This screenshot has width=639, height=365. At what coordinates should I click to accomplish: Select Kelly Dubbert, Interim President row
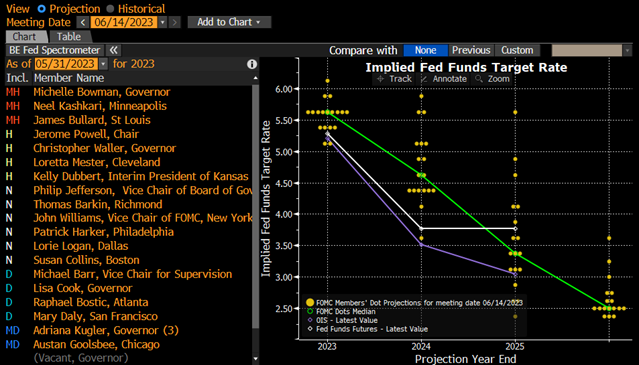point(129,176)
